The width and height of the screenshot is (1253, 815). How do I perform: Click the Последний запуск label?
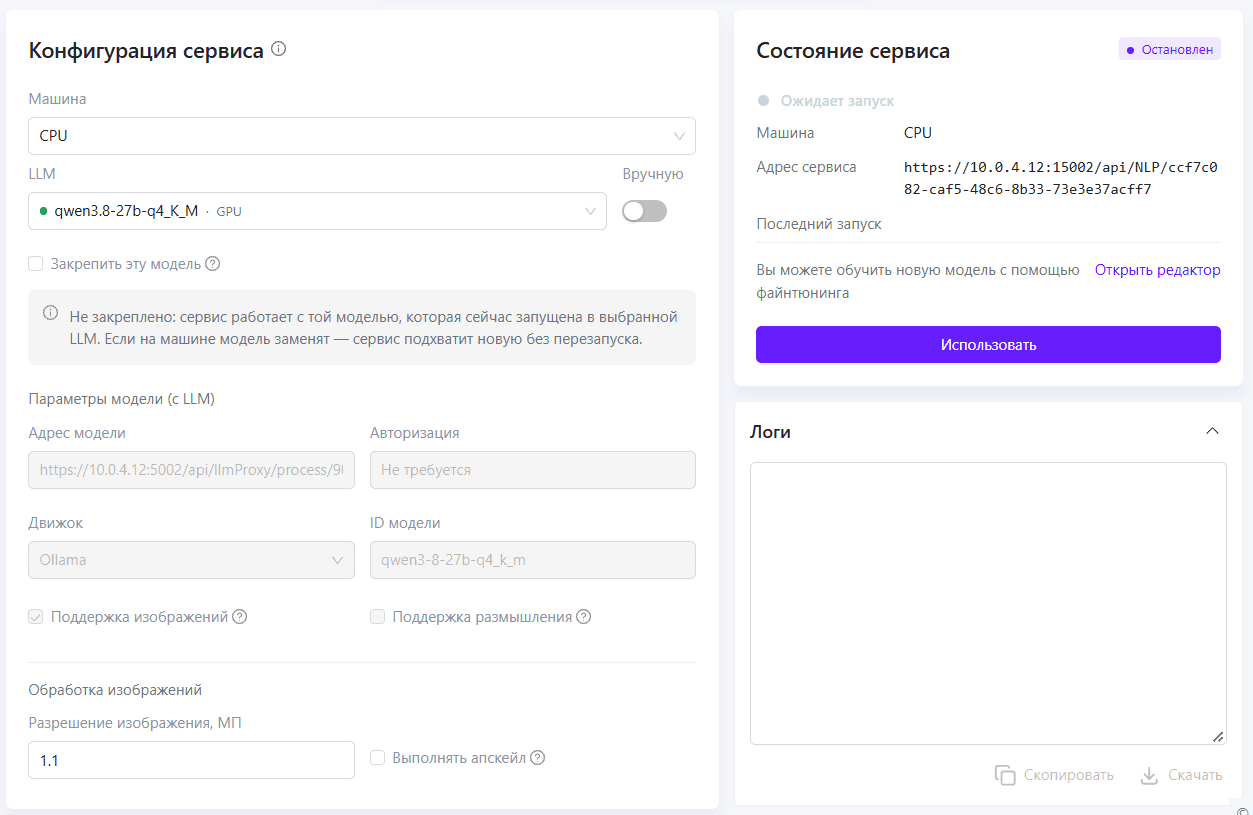(819, 224)
